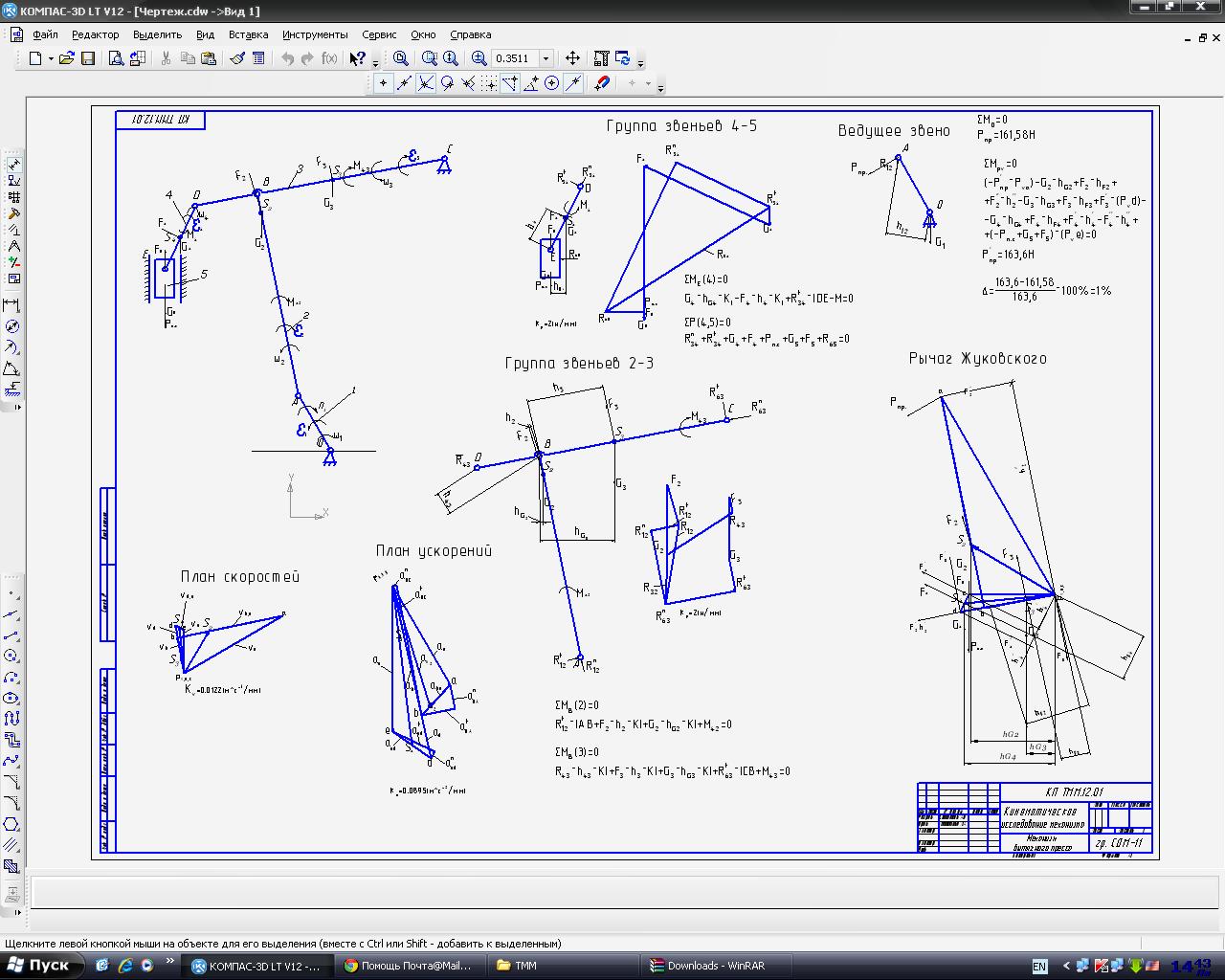Viewport: 1225px width, 980px height.
Task: Open the Properties panel icon
Action: (x=258, y=58)
